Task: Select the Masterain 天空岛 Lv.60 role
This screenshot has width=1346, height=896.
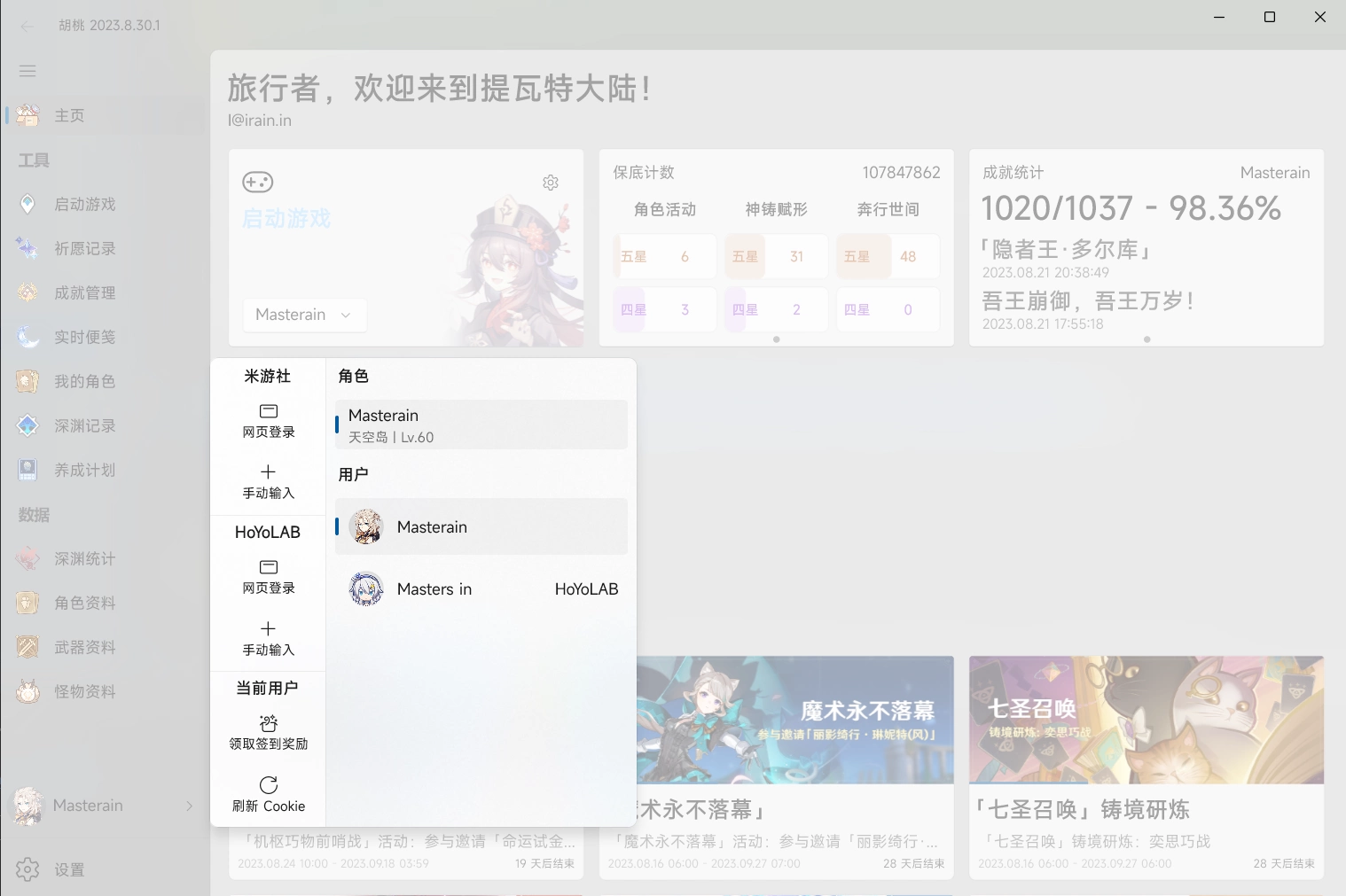Action: [x=481, y=425]
